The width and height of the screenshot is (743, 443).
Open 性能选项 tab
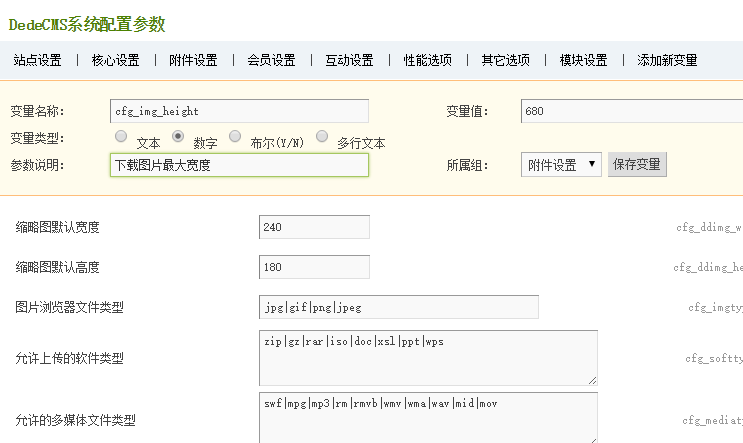pos(427,60)
